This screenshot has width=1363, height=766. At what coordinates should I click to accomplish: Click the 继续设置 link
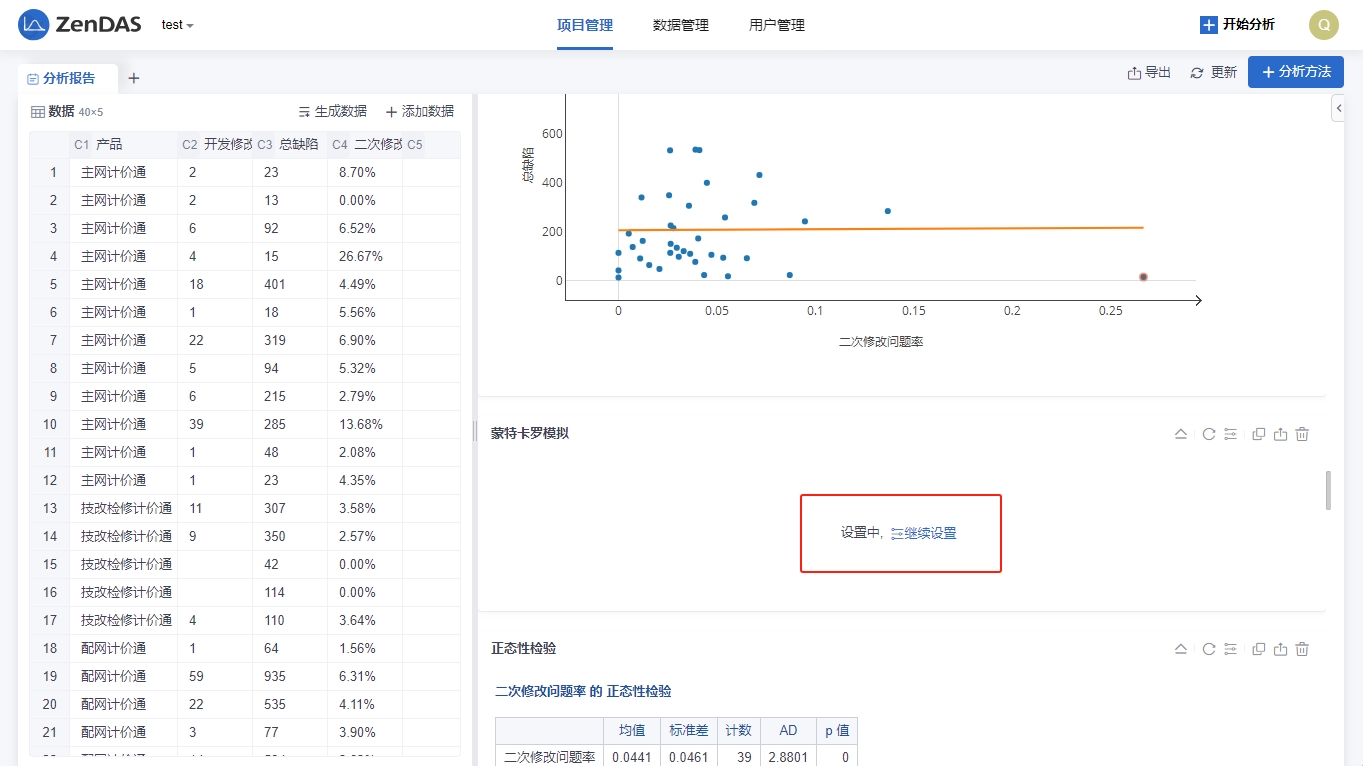[x=924, y=533]
